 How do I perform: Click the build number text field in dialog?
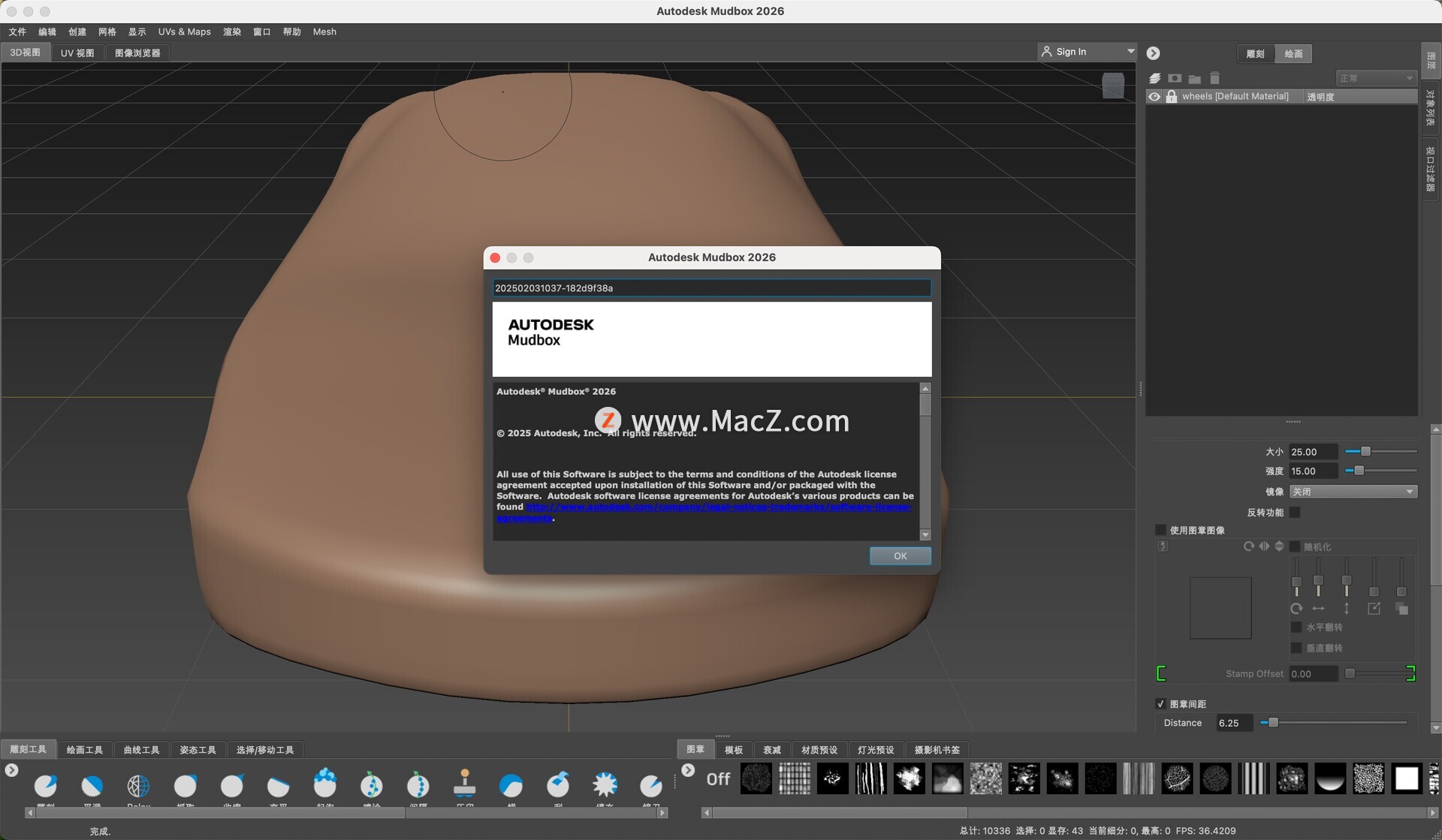tap(712, 288)
